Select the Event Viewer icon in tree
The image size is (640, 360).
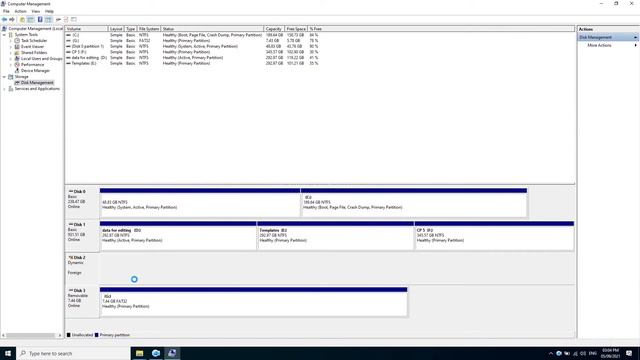tap(17, 47)
